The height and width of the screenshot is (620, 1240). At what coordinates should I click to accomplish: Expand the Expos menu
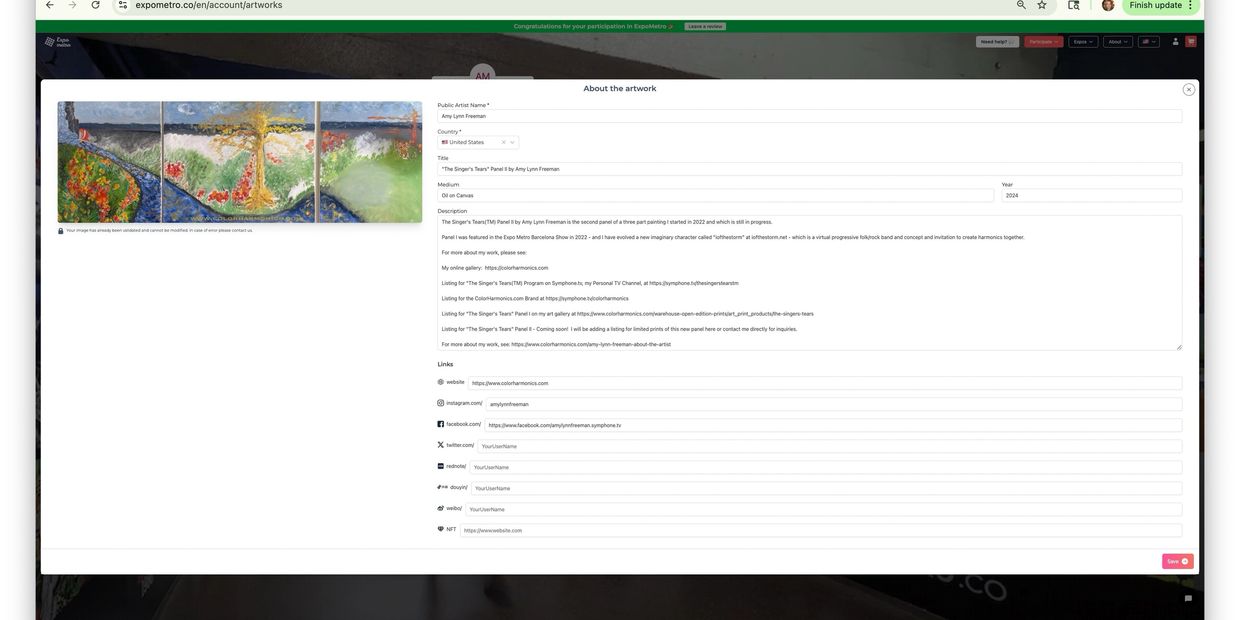[1083, 42]
